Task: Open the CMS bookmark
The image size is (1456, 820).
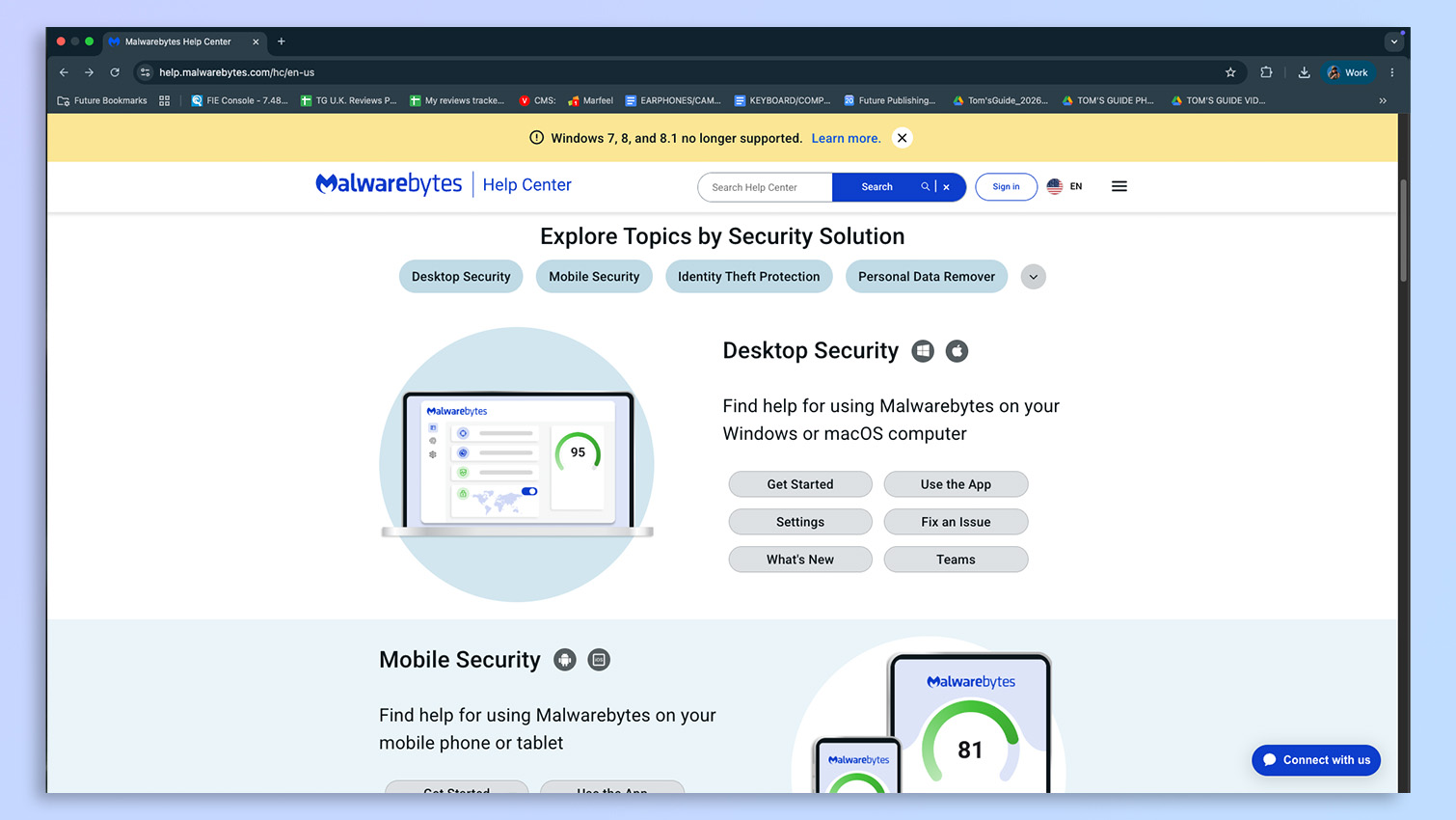Action: coord(537,100)
